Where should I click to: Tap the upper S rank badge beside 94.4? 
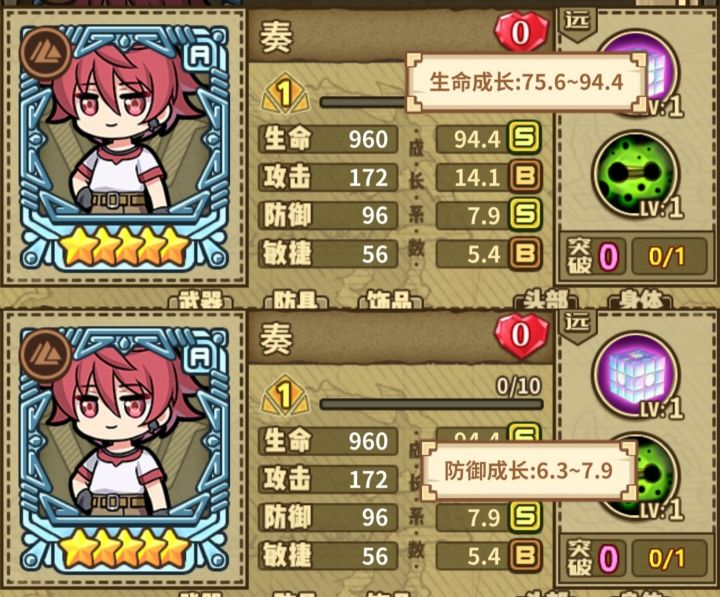click(x=524, y=137)
